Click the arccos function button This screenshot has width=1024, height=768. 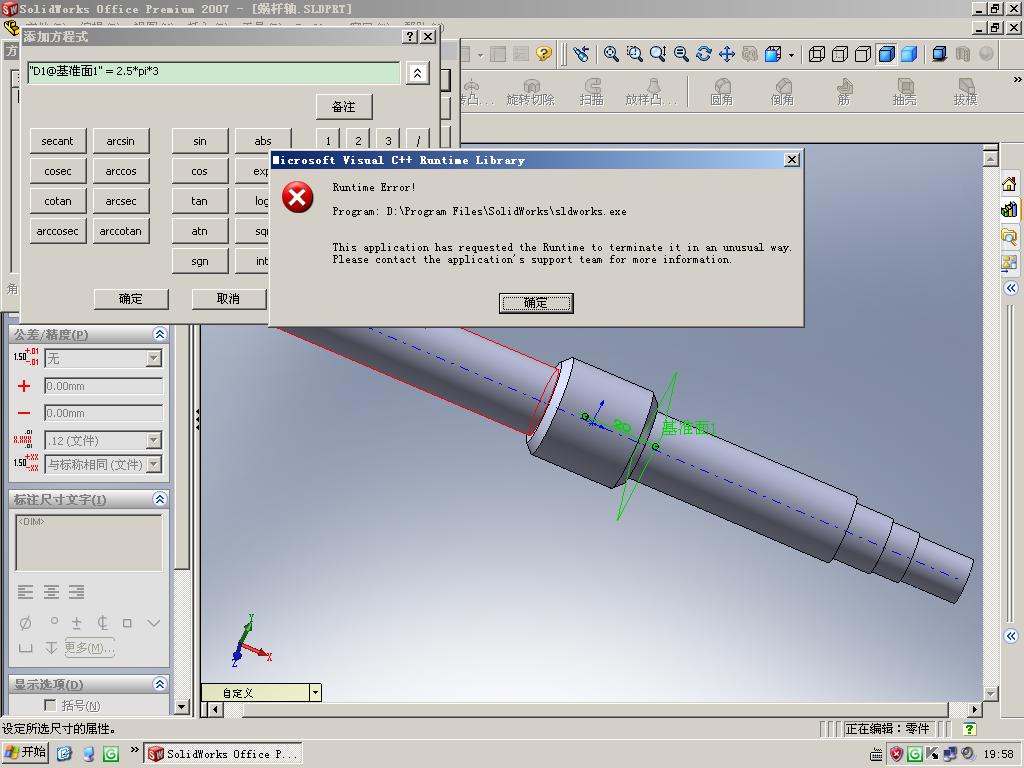(x=121, y=171)
